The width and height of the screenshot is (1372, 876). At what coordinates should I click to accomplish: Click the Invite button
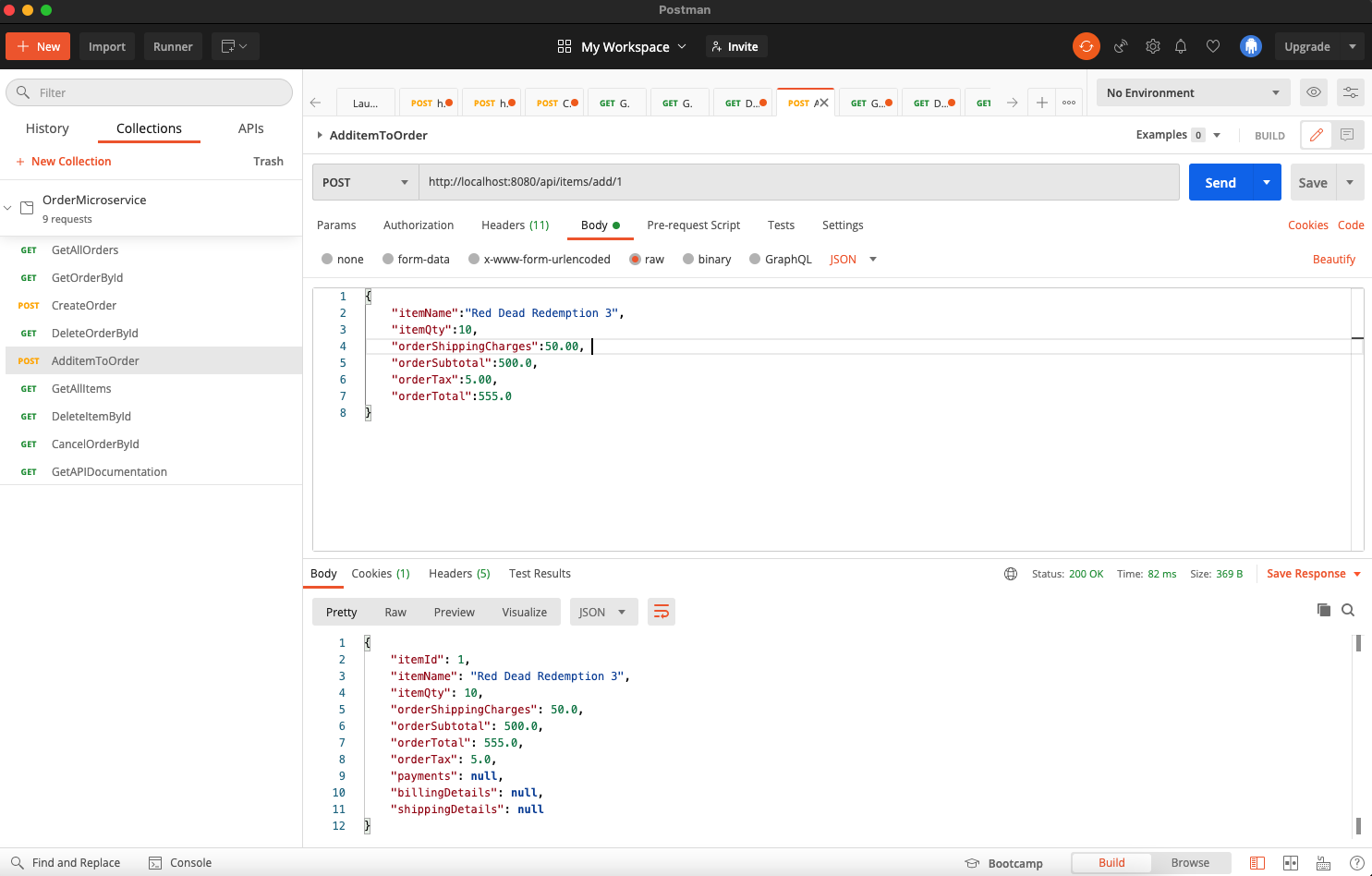pos(736,46)
